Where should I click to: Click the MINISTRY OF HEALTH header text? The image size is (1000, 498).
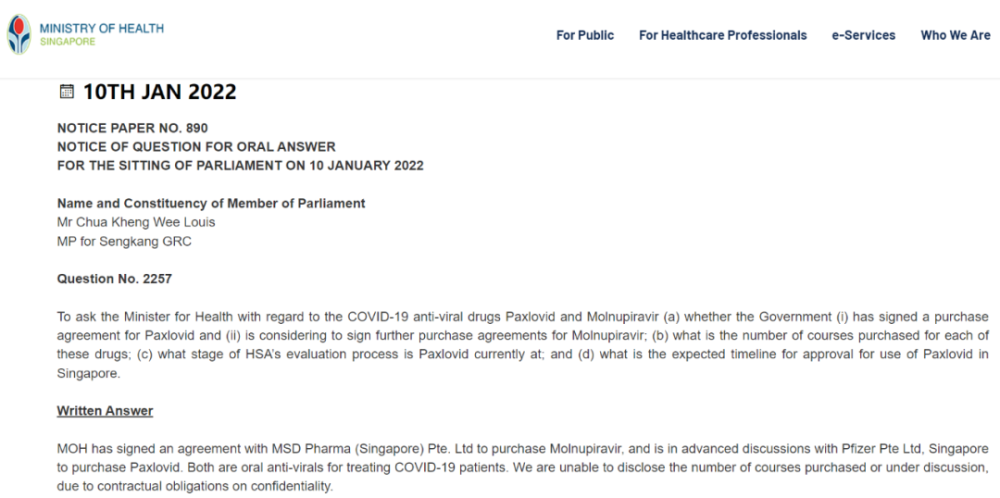(101, 28)
